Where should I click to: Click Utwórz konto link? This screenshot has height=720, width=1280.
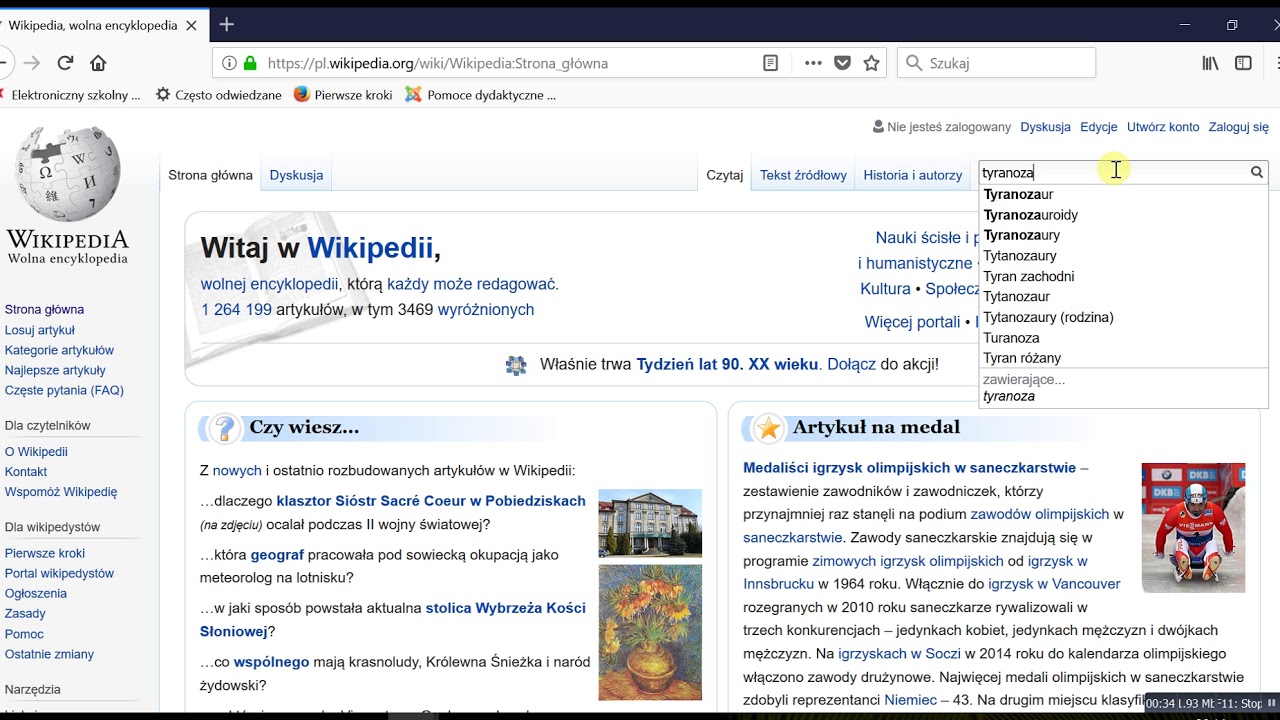pyautogui.click(x=1163, y=127)
